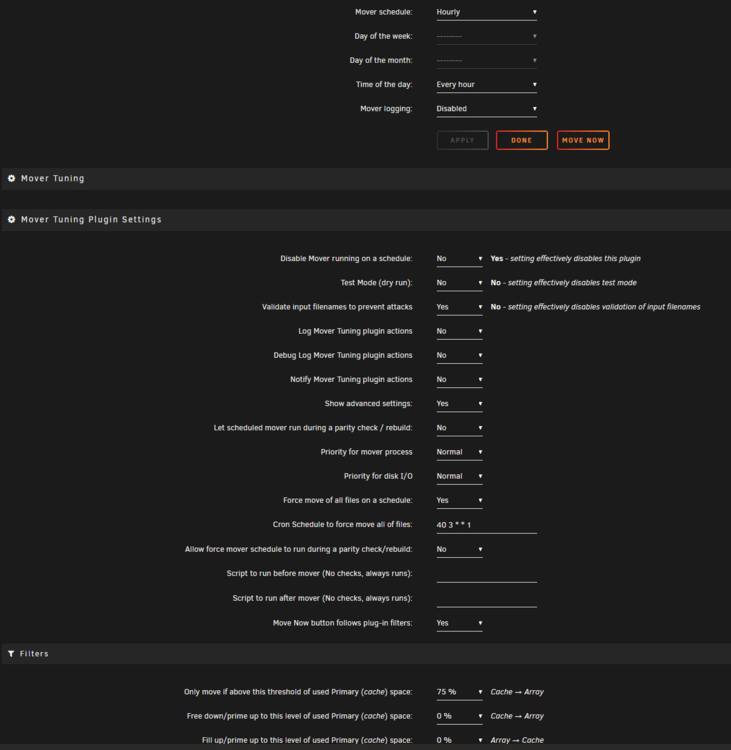
Task: Click the Mover Tuning Plugin Settings gear icon
Action: point(11,219)
